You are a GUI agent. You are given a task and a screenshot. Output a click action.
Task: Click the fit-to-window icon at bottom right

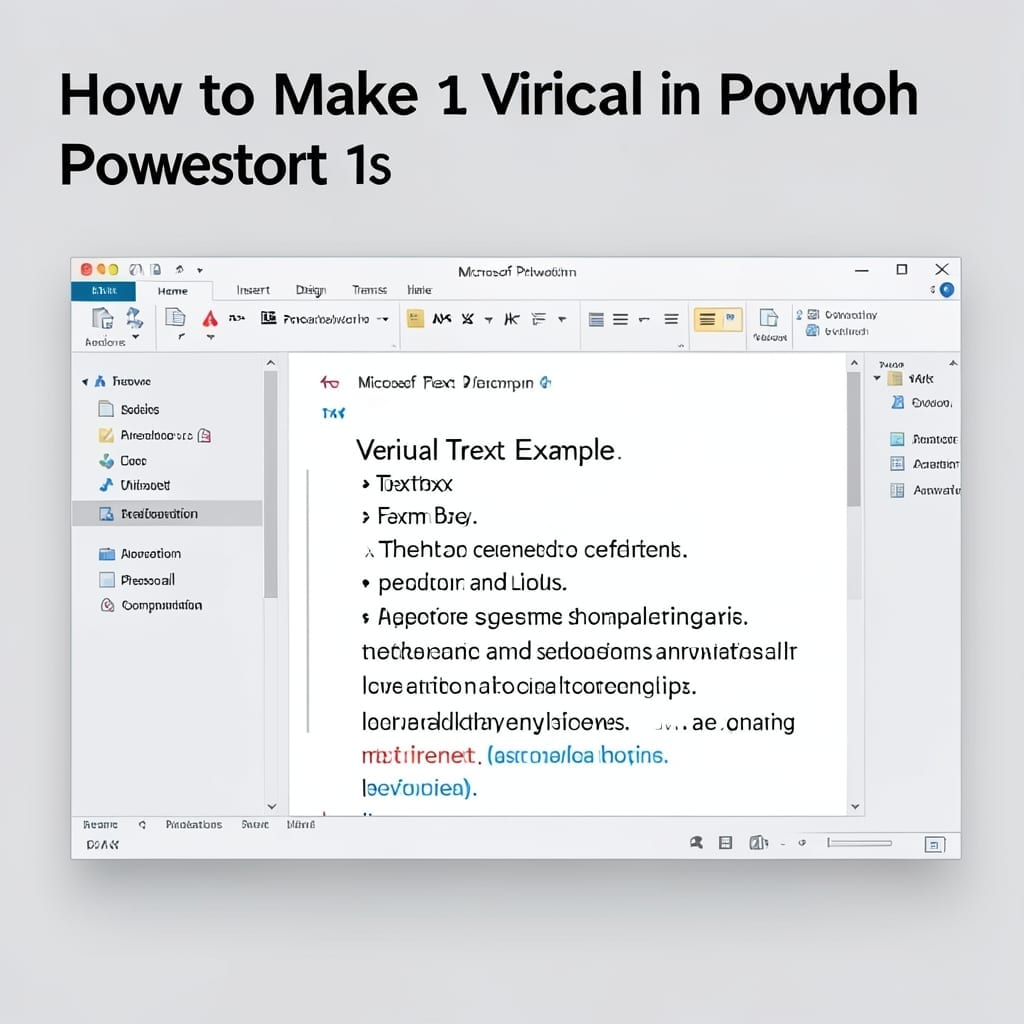(935, 844)
